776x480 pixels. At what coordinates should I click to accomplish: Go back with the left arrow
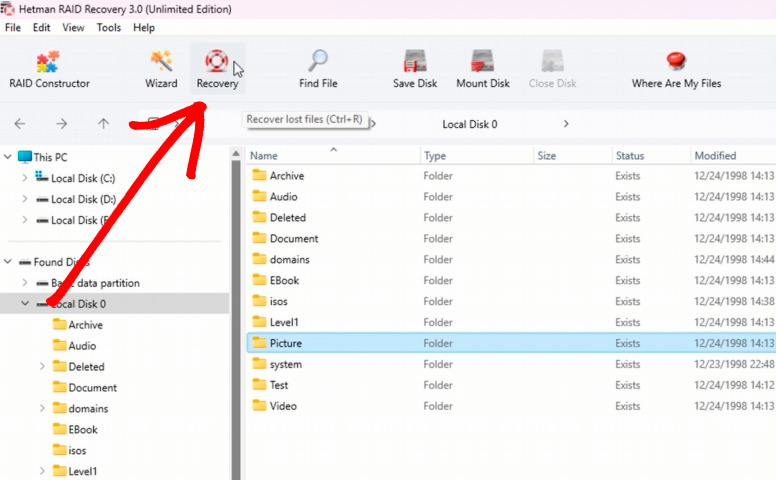20,124
